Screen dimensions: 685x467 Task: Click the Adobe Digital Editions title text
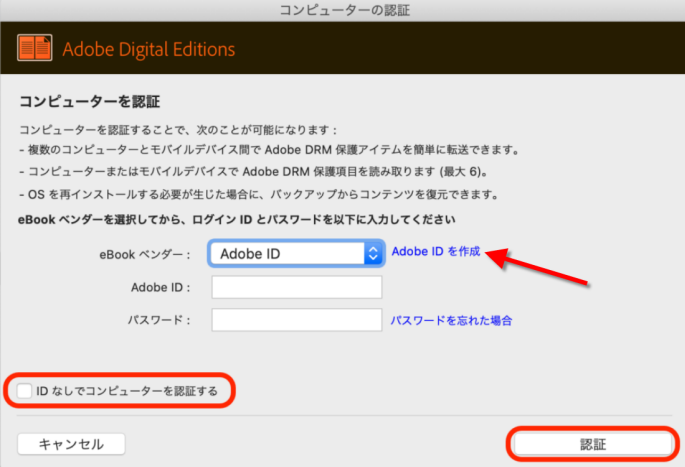point(149,49)
